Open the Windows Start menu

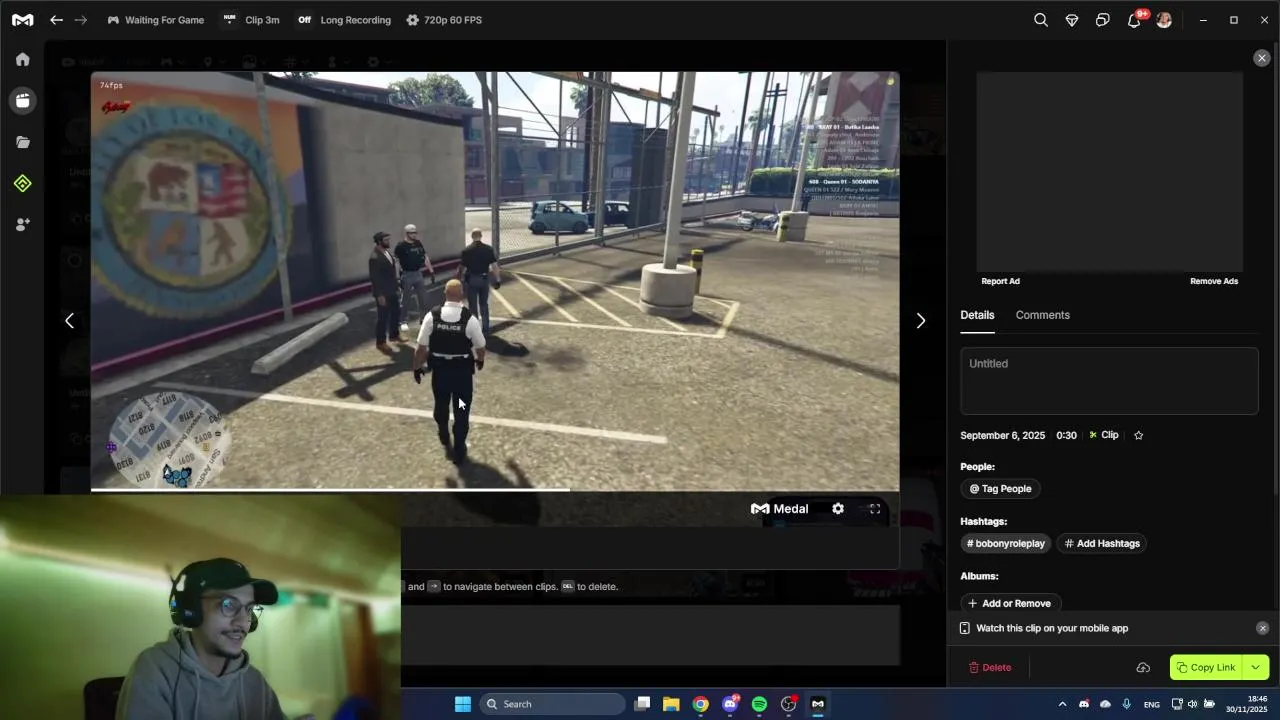[x=462, y=704]
